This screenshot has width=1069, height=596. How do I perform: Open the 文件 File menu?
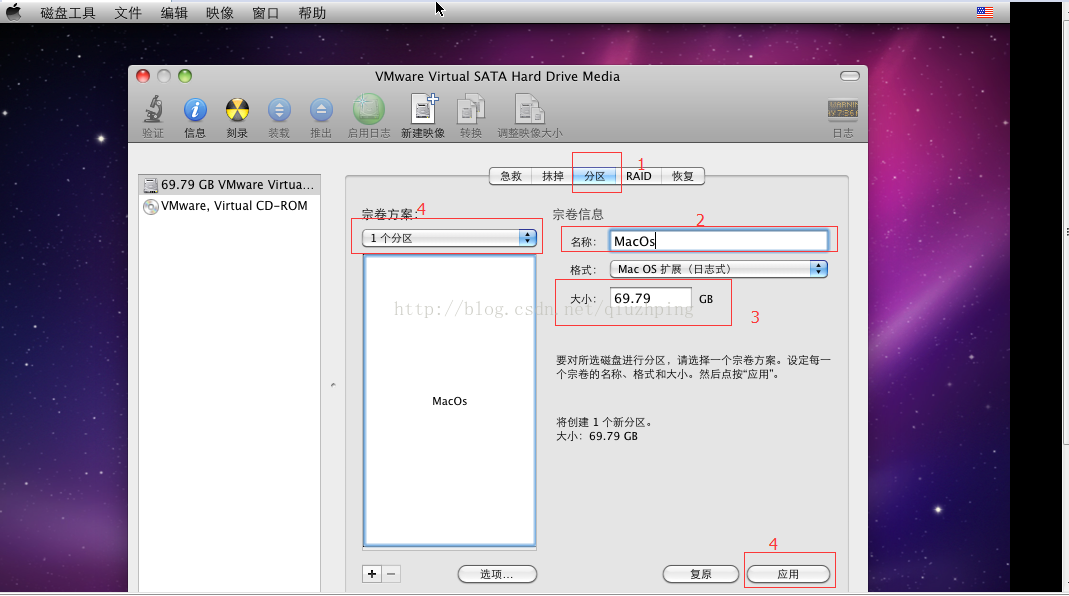pyautogui.click(x=127, y=13)
